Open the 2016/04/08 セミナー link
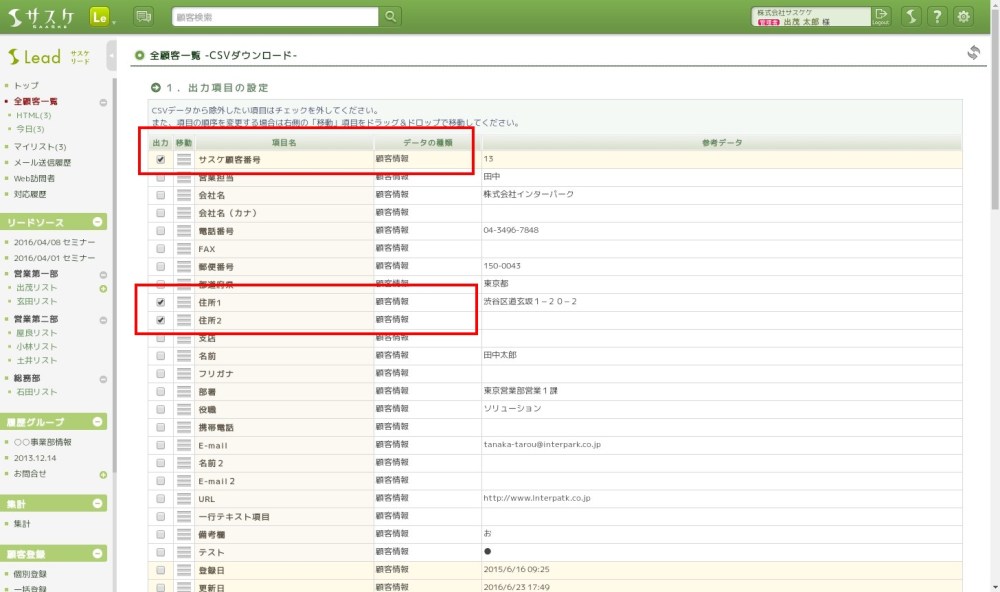 [55, 243]
